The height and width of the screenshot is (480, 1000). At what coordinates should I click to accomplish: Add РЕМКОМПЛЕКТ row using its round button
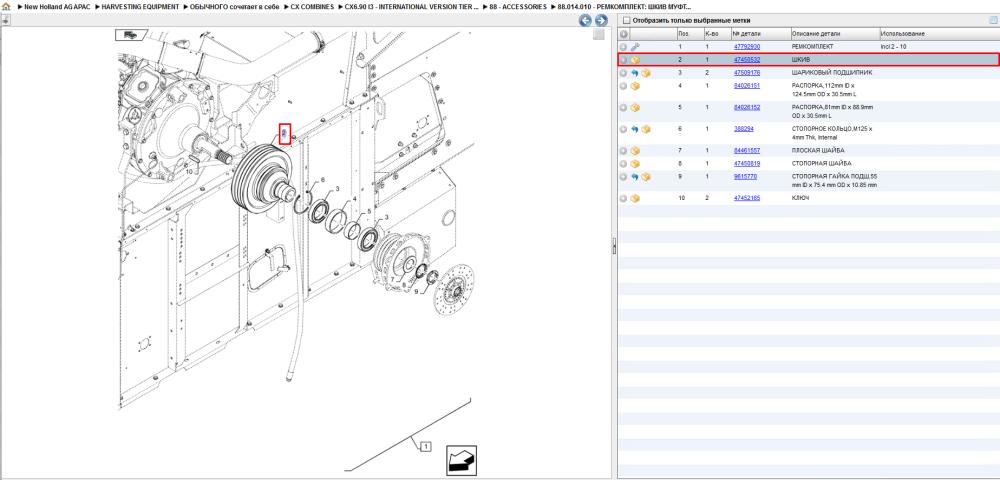pos(623,47)
